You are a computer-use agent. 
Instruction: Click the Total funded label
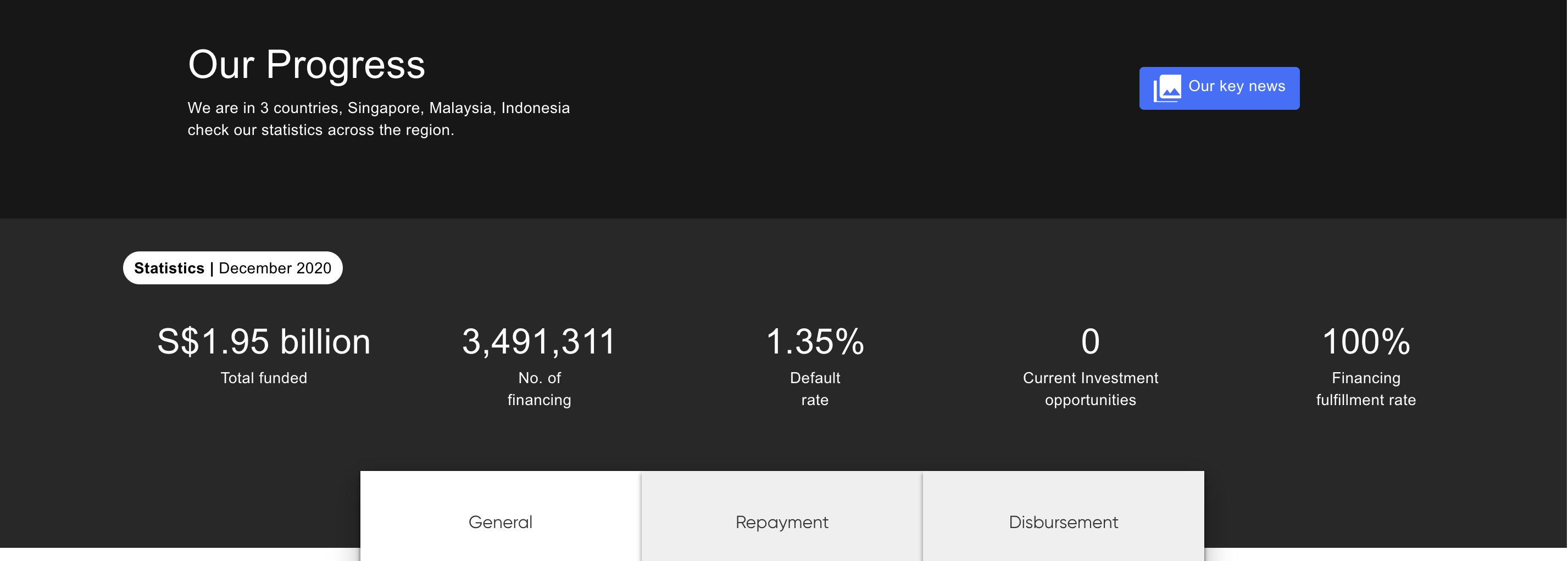[264, 378]
